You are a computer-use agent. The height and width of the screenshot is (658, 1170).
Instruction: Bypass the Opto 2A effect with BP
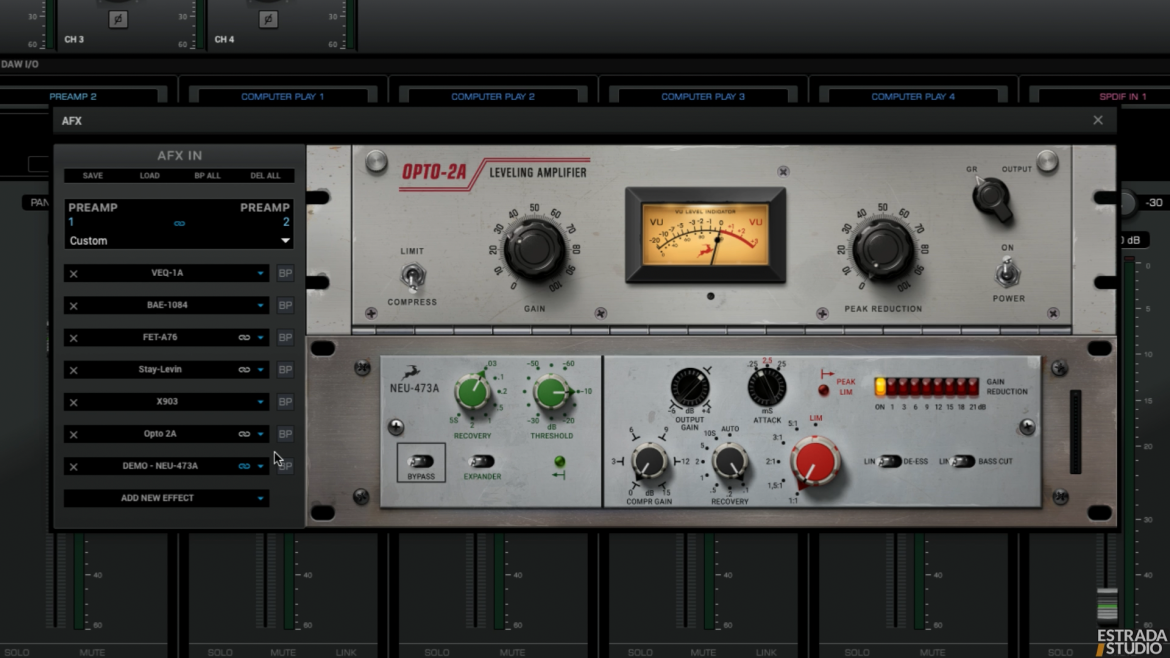285,434
